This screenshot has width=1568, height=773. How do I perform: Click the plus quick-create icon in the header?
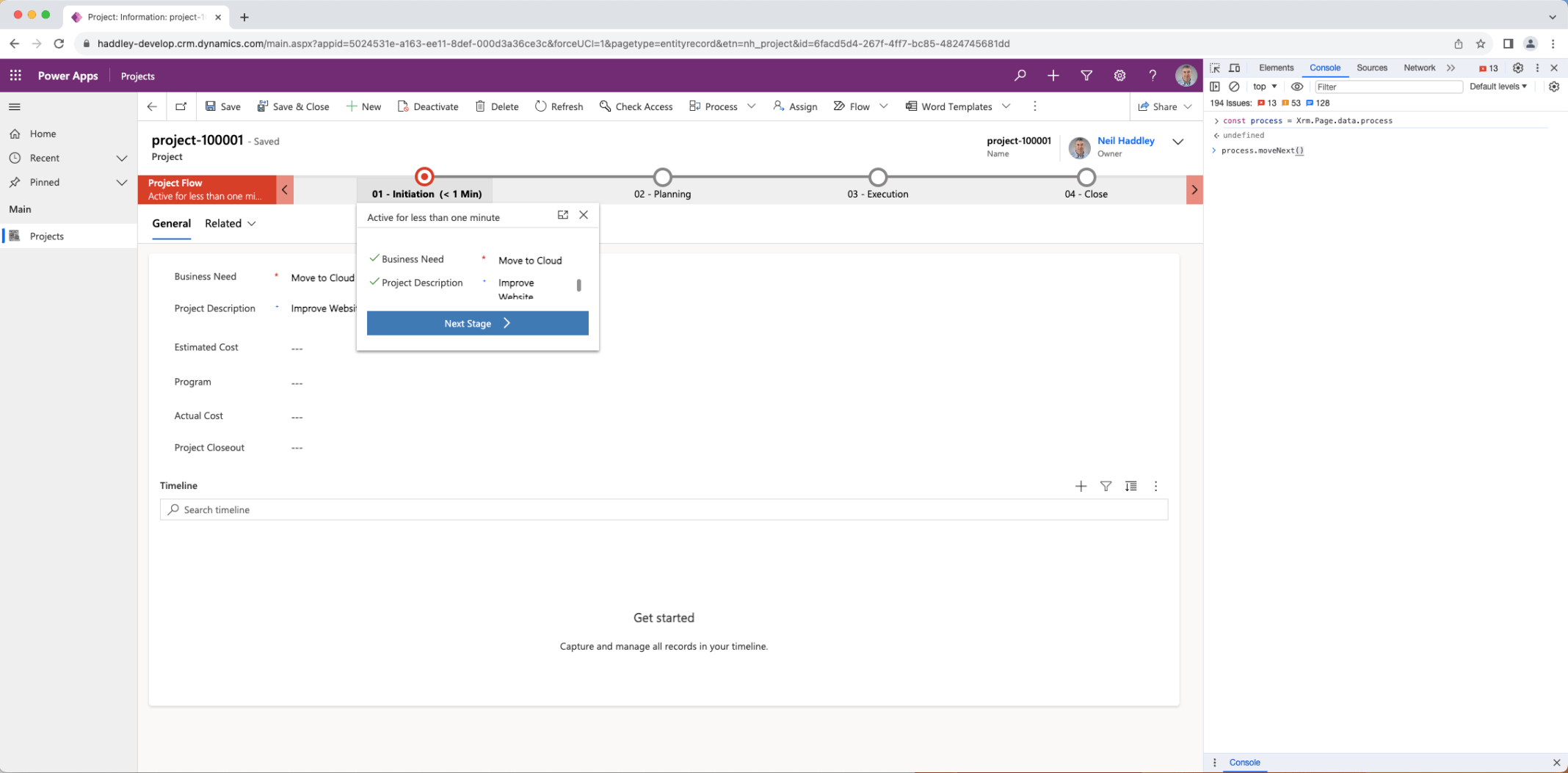click(x=1053, y=76)
